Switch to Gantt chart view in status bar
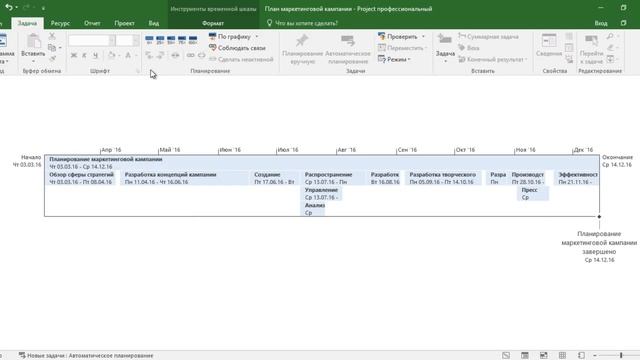 (x=506, y=355)
